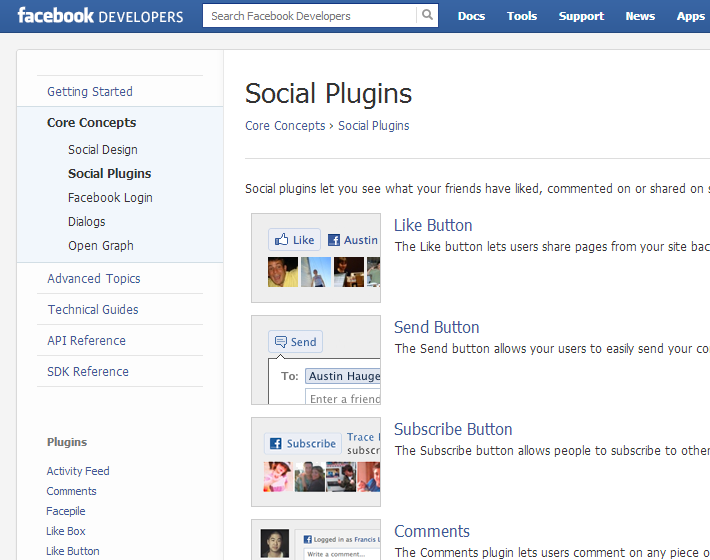Open the Like Button link in sidebar
Image resolution: width=710 pixels, height=560 pixels.
pos(73,551)
